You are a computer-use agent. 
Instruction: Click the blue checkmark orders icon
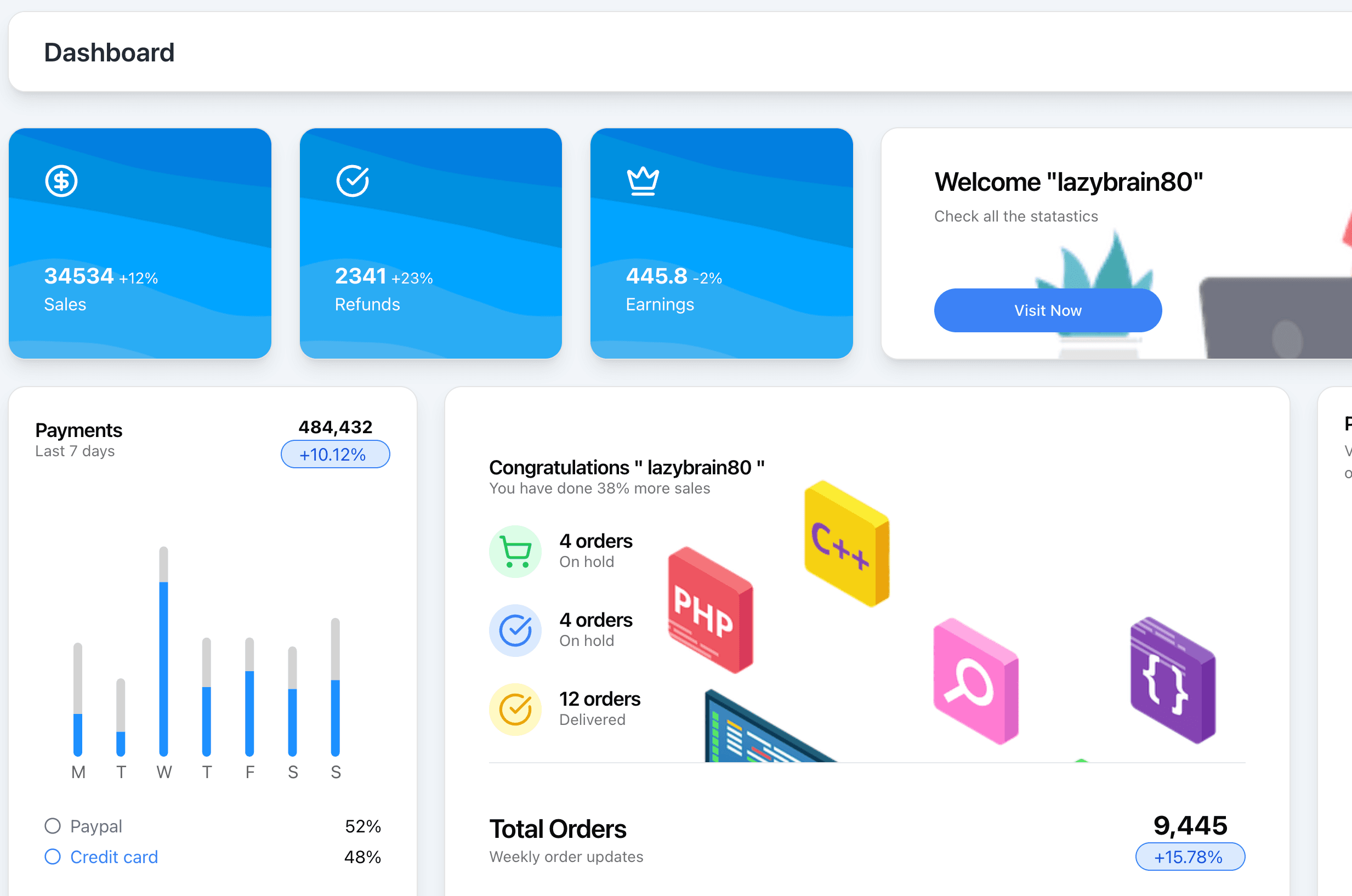tap(515, 630)
